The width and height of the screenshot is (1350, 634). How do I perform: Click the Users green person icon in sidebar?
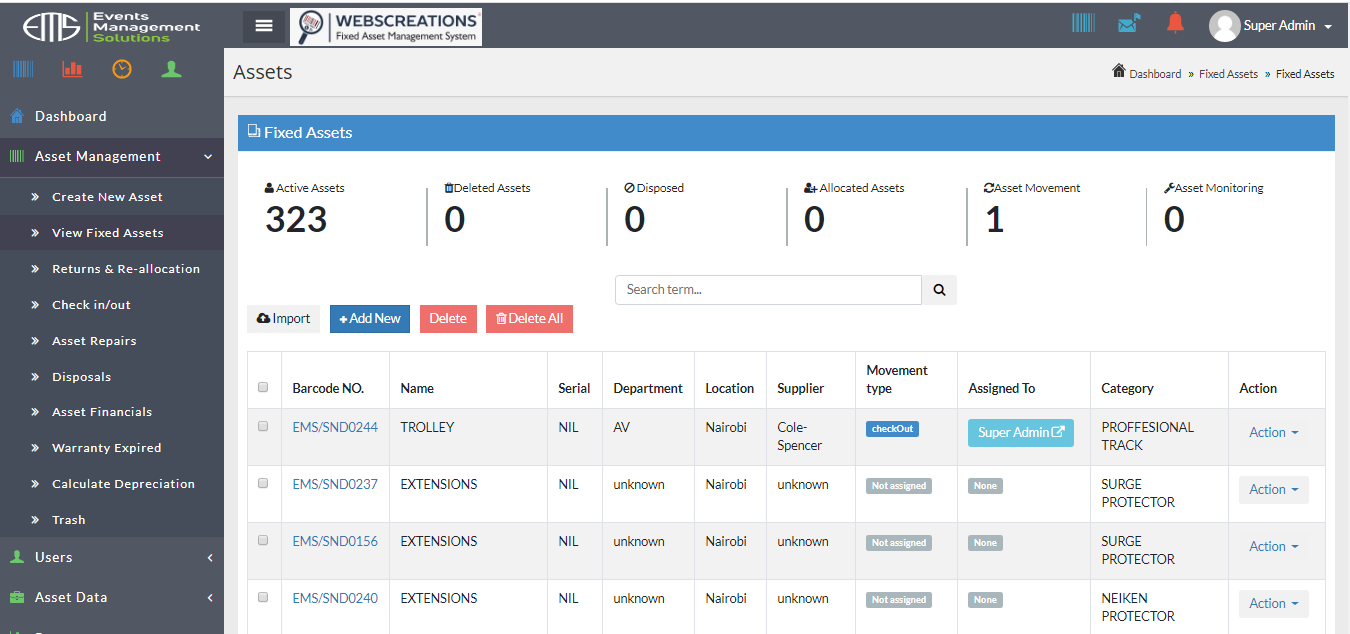pos(17,557)
